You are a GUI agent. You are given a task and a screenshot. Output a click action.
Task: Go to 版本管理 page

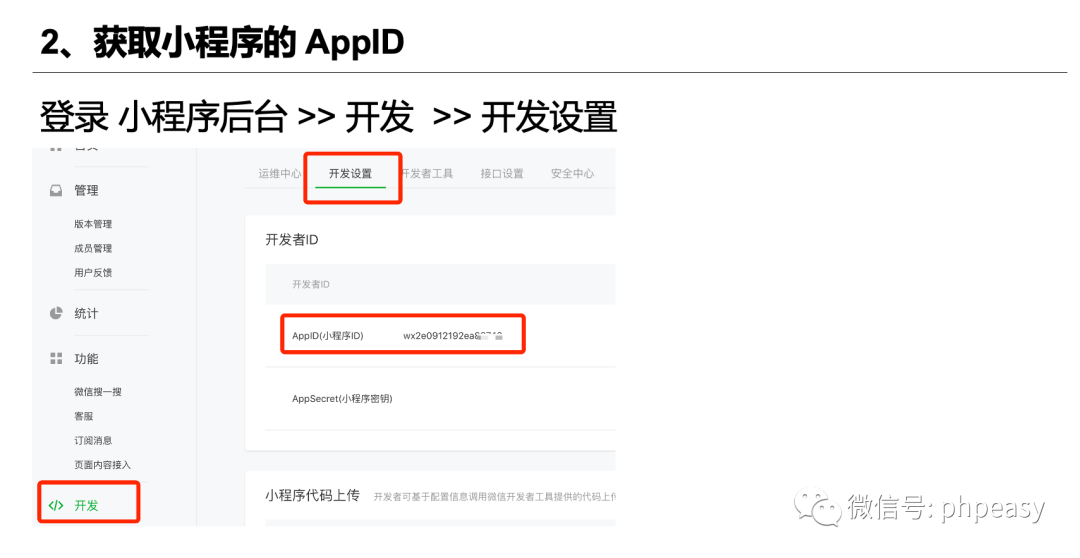point(93,224)
